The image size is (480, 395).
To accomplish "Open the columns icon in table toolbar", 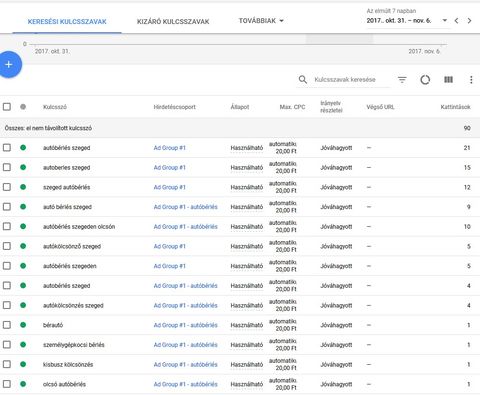I will click(448, 79).
